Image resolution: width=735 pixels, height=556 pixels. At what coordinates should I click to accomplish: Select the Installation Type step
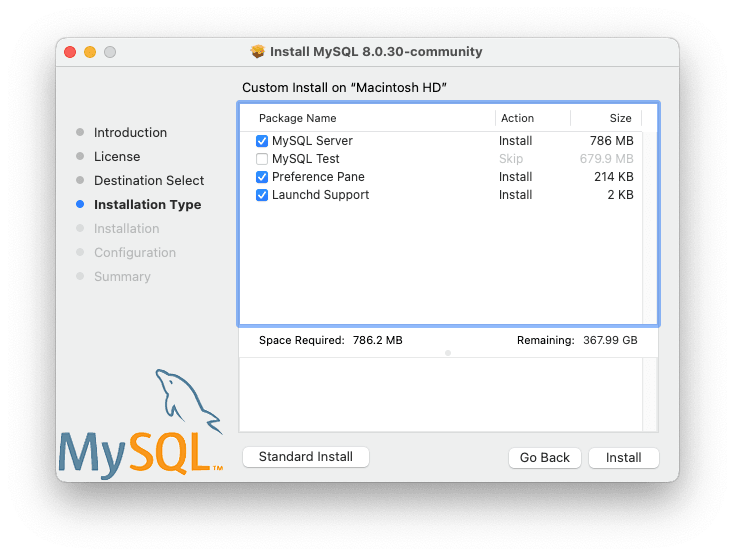[148, 205]
